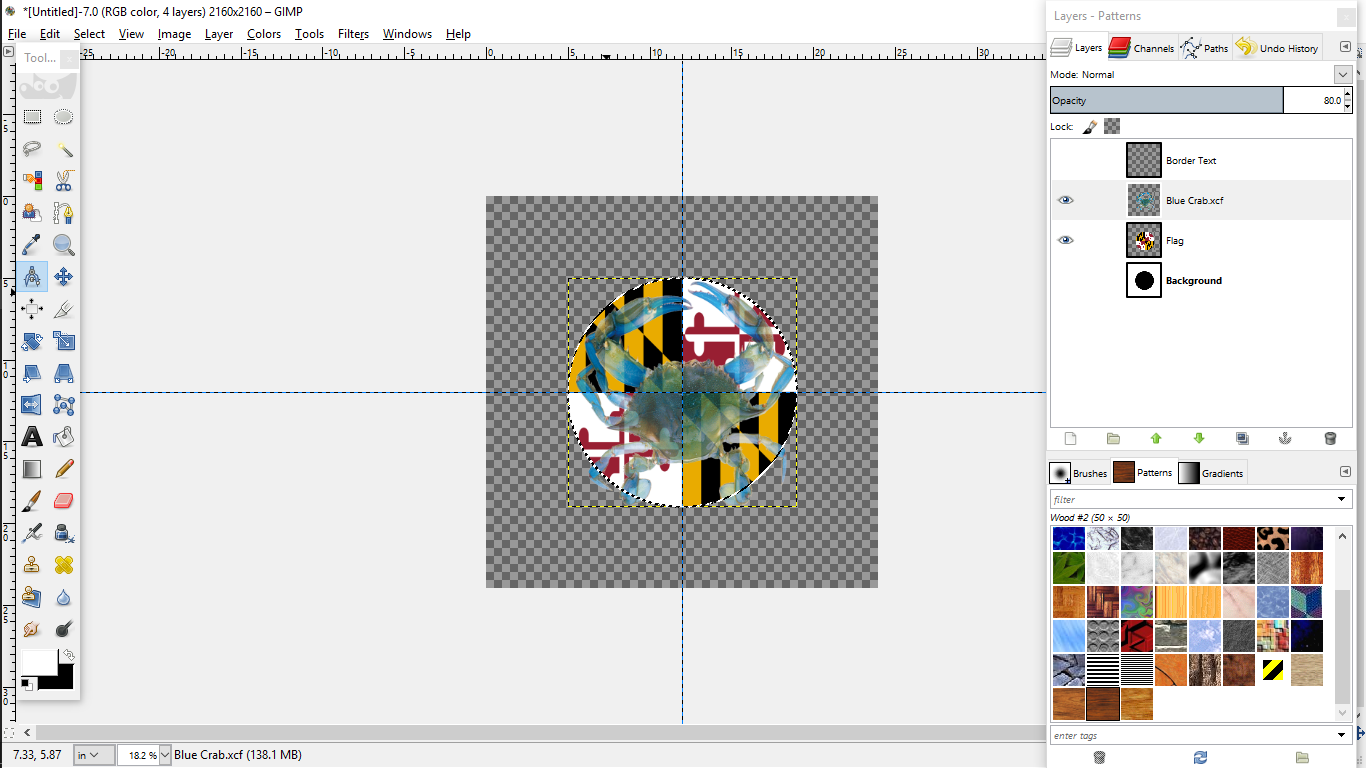This screenshot has height=768, width=1366.
Task: Open the layer Mode dropdown
Action: (x=1342, y=75)
